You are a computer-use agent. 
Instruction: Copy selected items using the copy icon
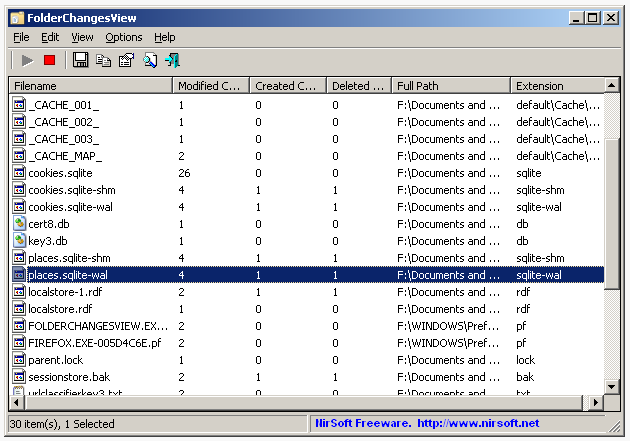pyautogui.click(x=103, y=60)
